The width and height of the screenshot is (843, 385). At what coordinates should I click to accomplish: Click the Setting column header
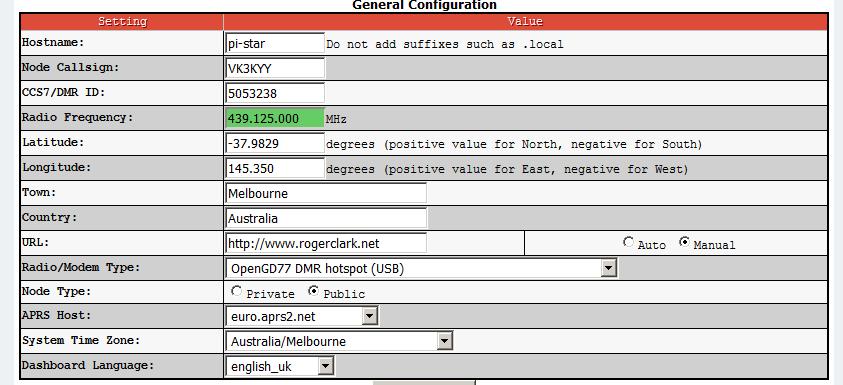pos(122,22)
